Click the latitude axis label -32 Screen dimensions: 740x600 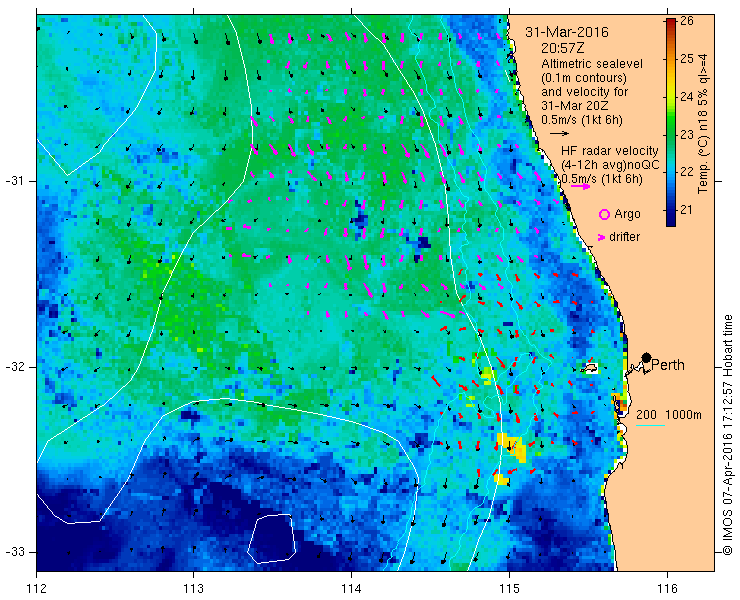tap(15, 367)
